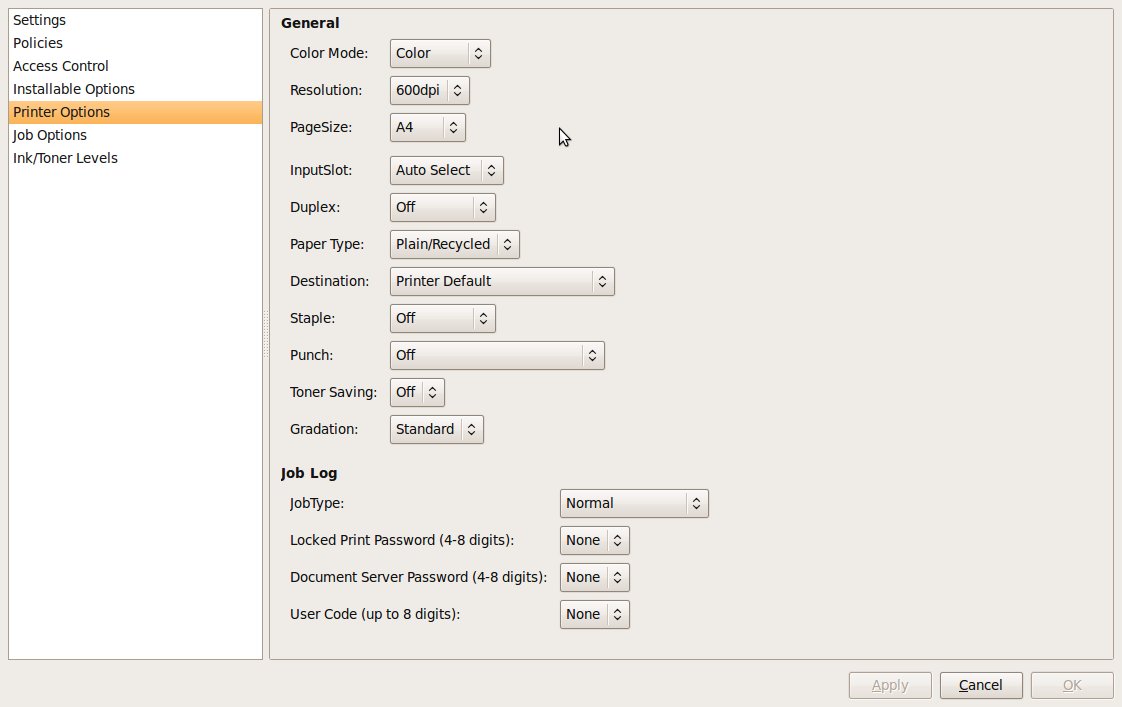Open the InputSlot Auto Select dropdown

[x=446, y=170]
